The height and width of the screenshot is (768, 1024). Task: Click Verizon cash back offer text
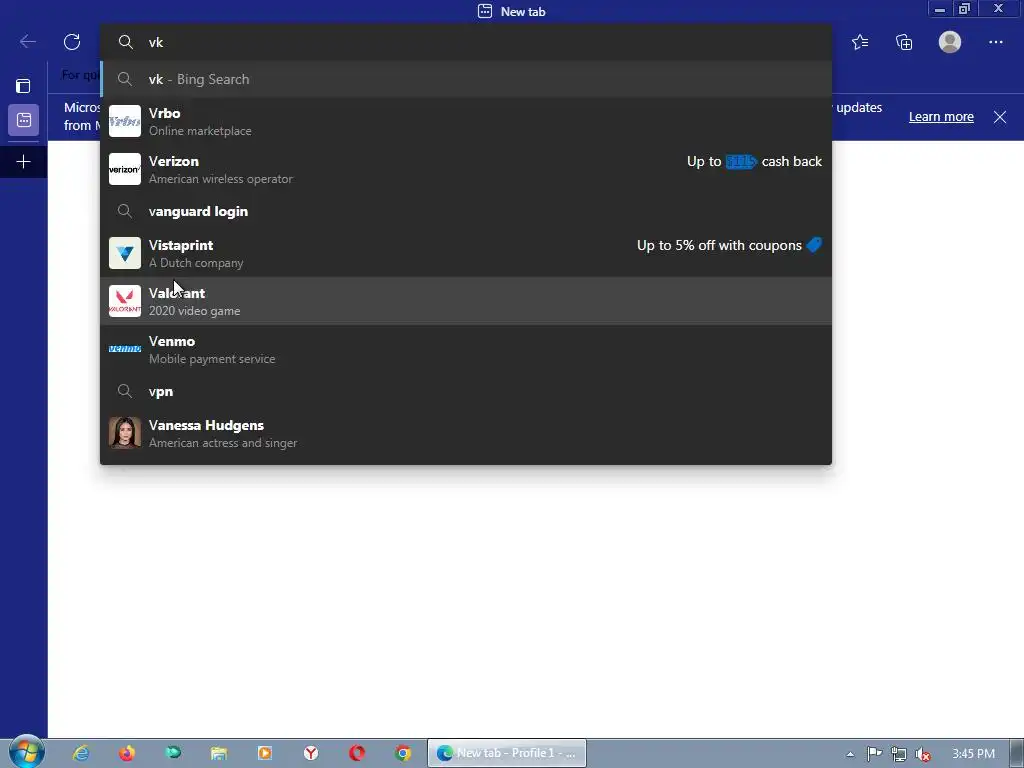754,161
